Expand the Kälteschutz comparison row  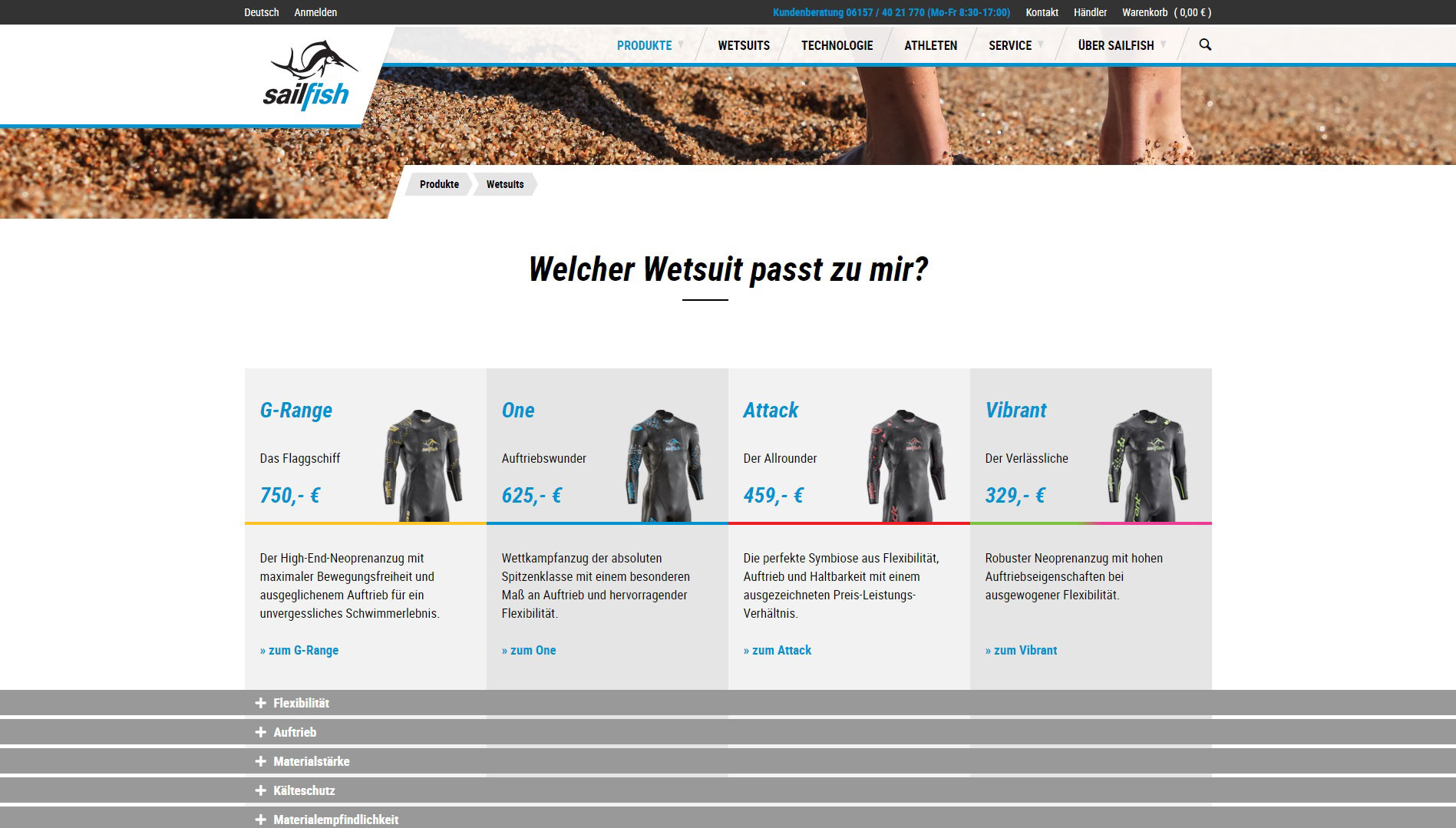tap(728, 790)
